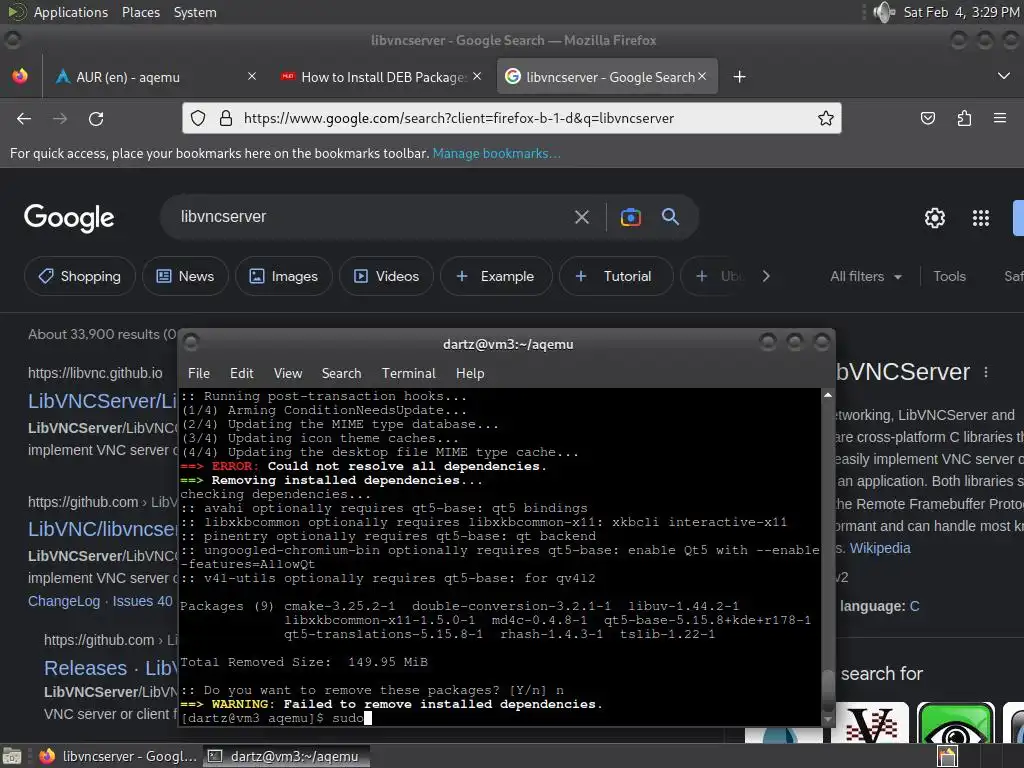Click the show desktop icon in bottom panel

11,756
